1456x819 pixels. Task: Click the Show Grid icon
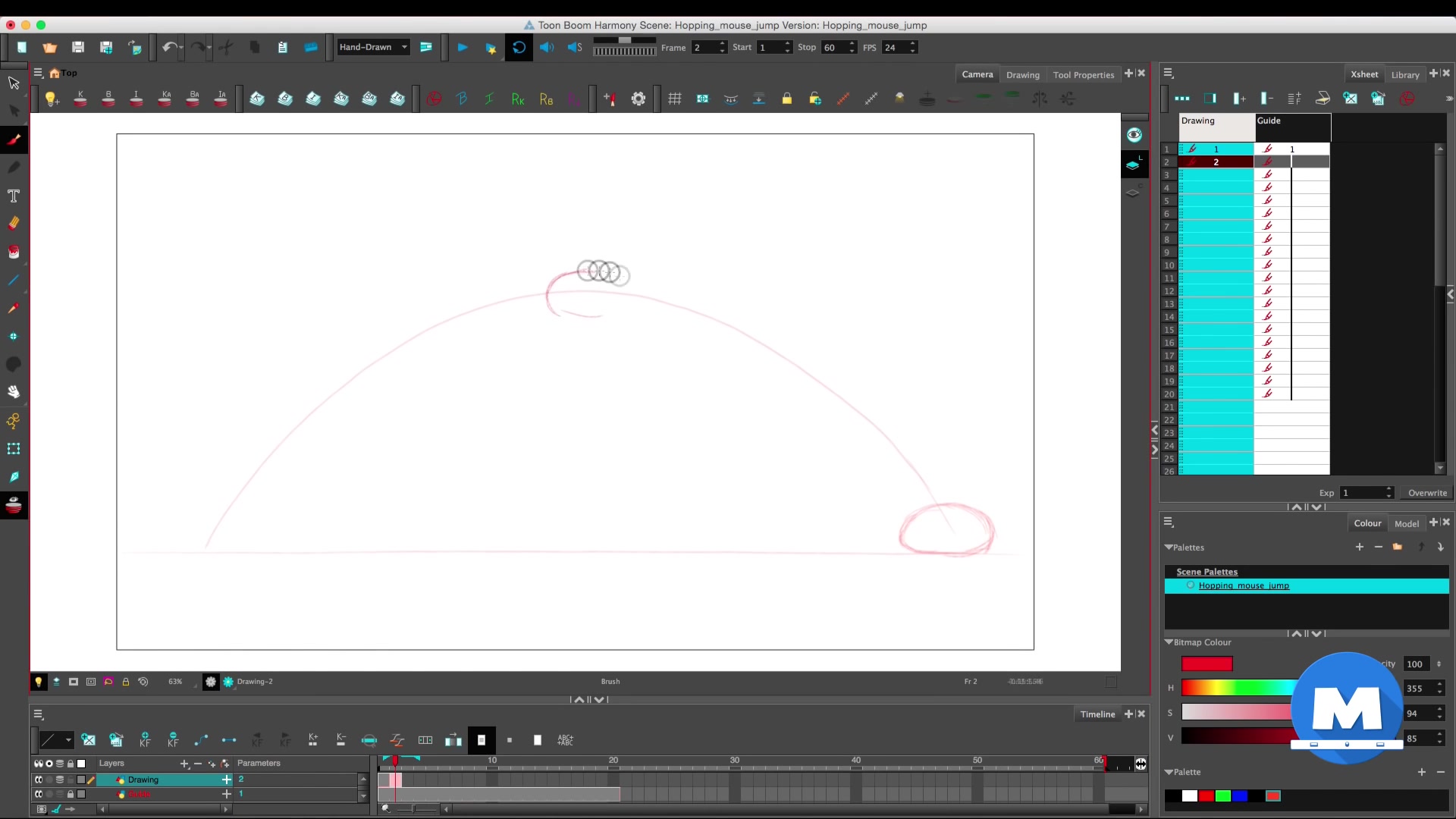coord(675,99)
